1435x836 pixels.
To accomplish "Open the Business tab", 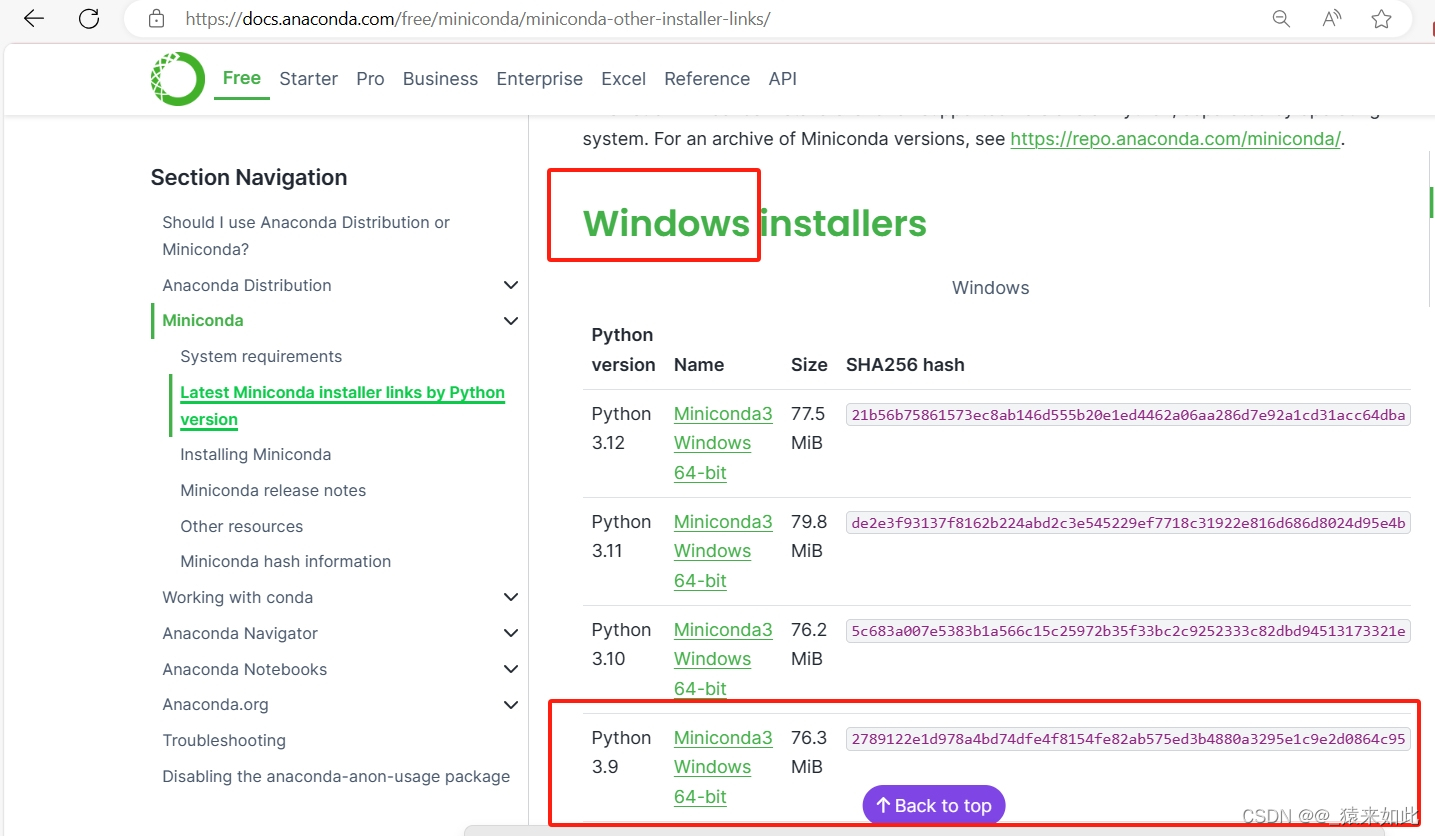I will pos(440,79).
